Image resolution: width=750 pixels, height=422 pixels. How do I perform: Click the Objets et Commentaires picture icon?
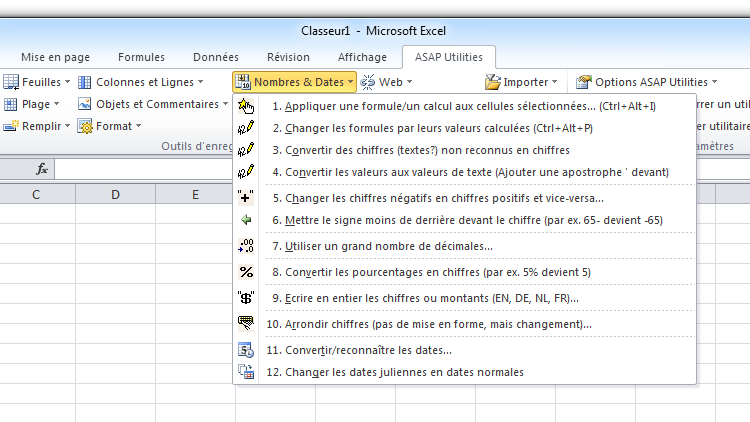[85, 104]
